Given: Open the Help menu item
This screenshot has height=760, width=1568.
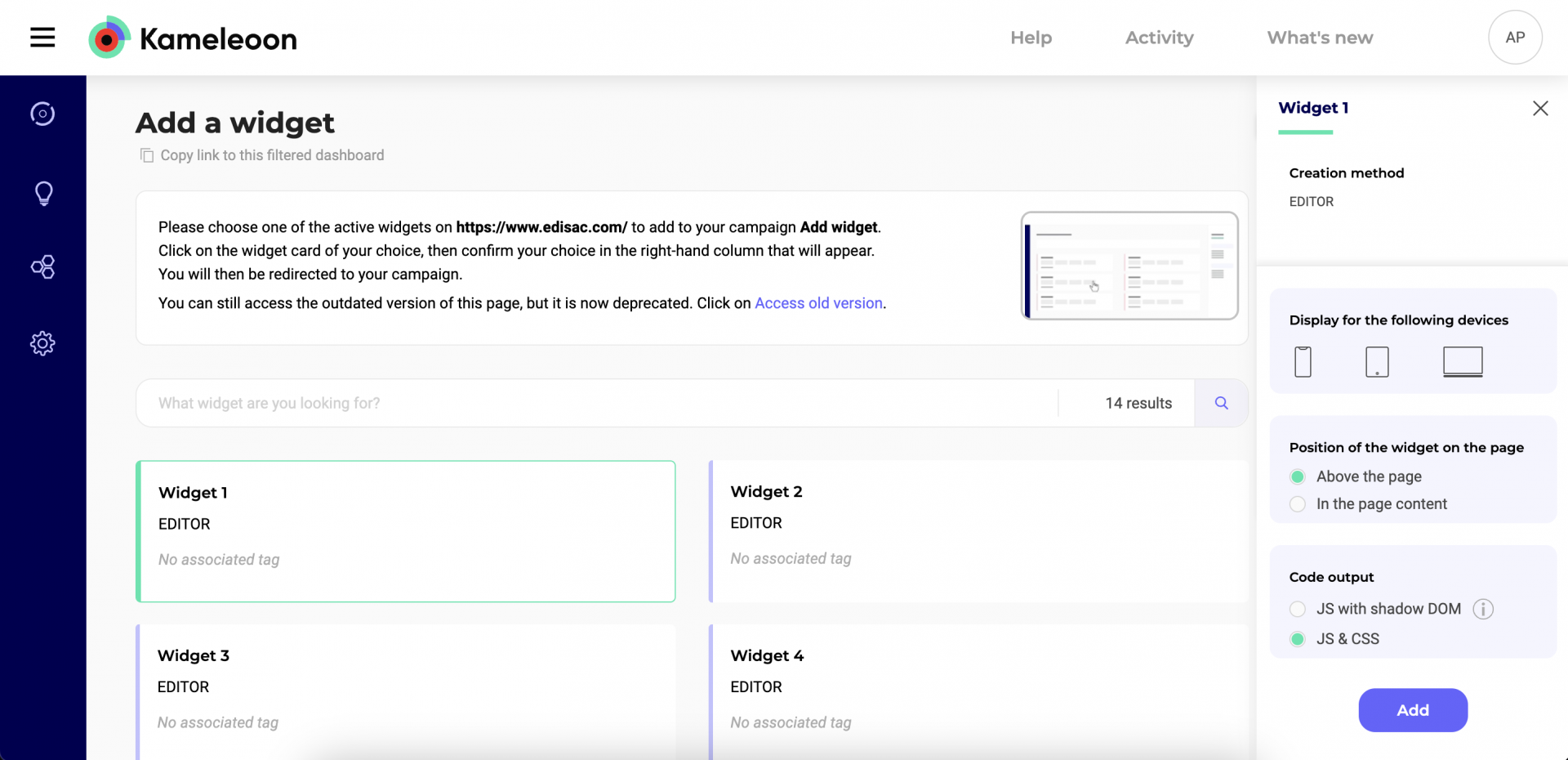Looking at the screenshot, I should point(1031,38).
